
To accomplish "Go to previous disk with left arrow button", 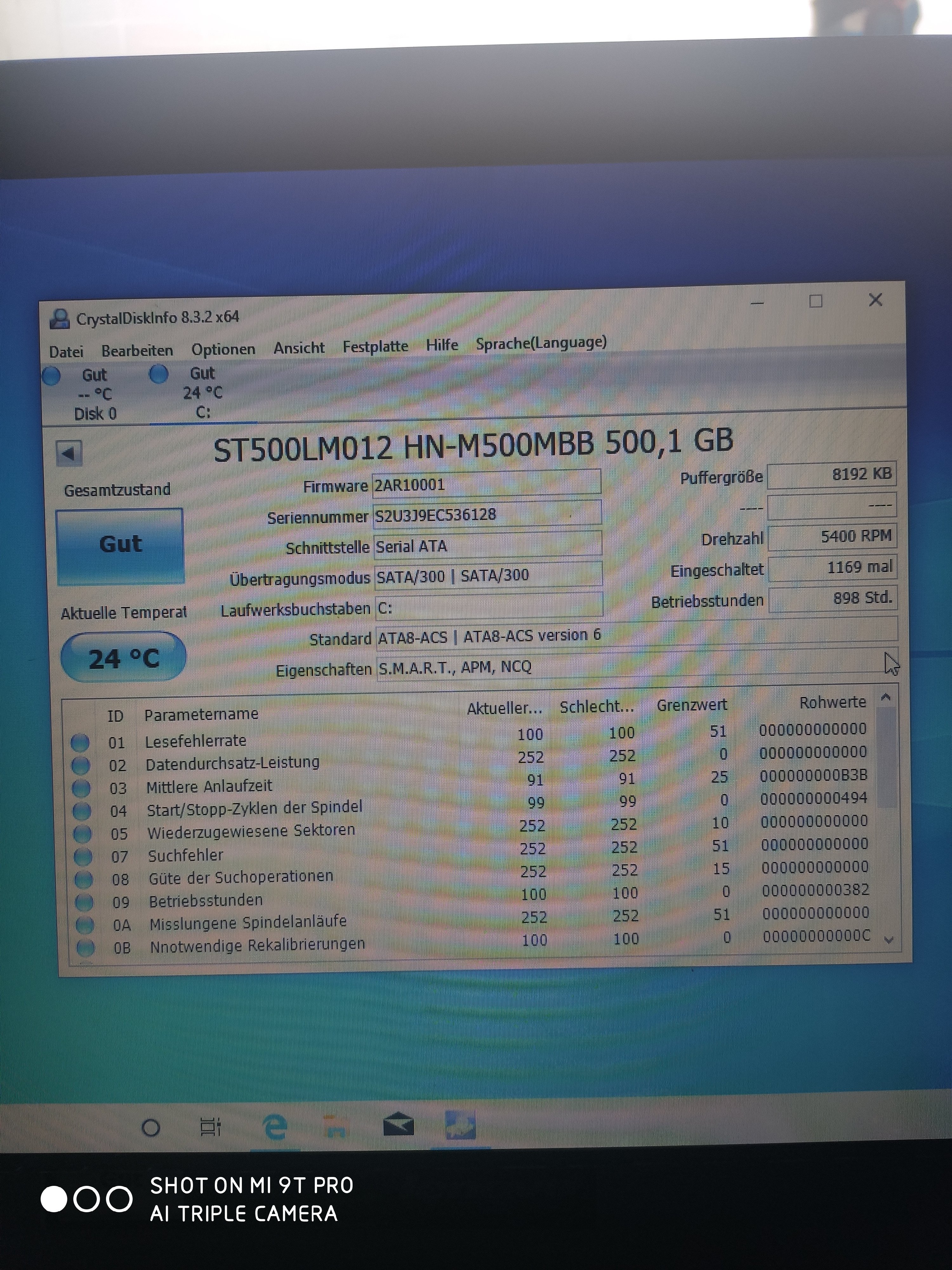I will point(69,454).
